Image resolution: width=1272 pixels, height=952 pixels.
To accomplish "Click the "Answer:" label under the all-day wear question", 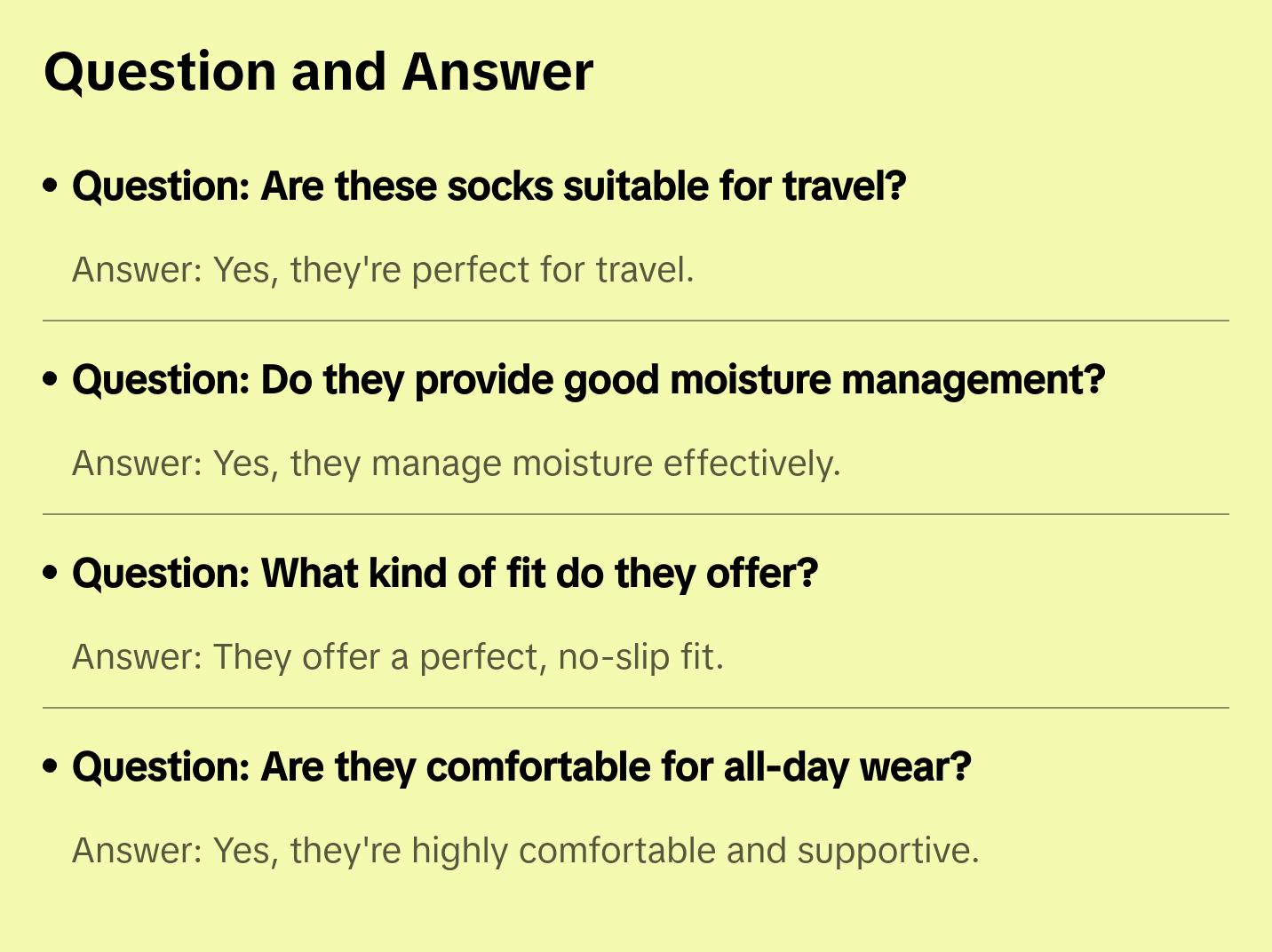I will click(138, 851).
